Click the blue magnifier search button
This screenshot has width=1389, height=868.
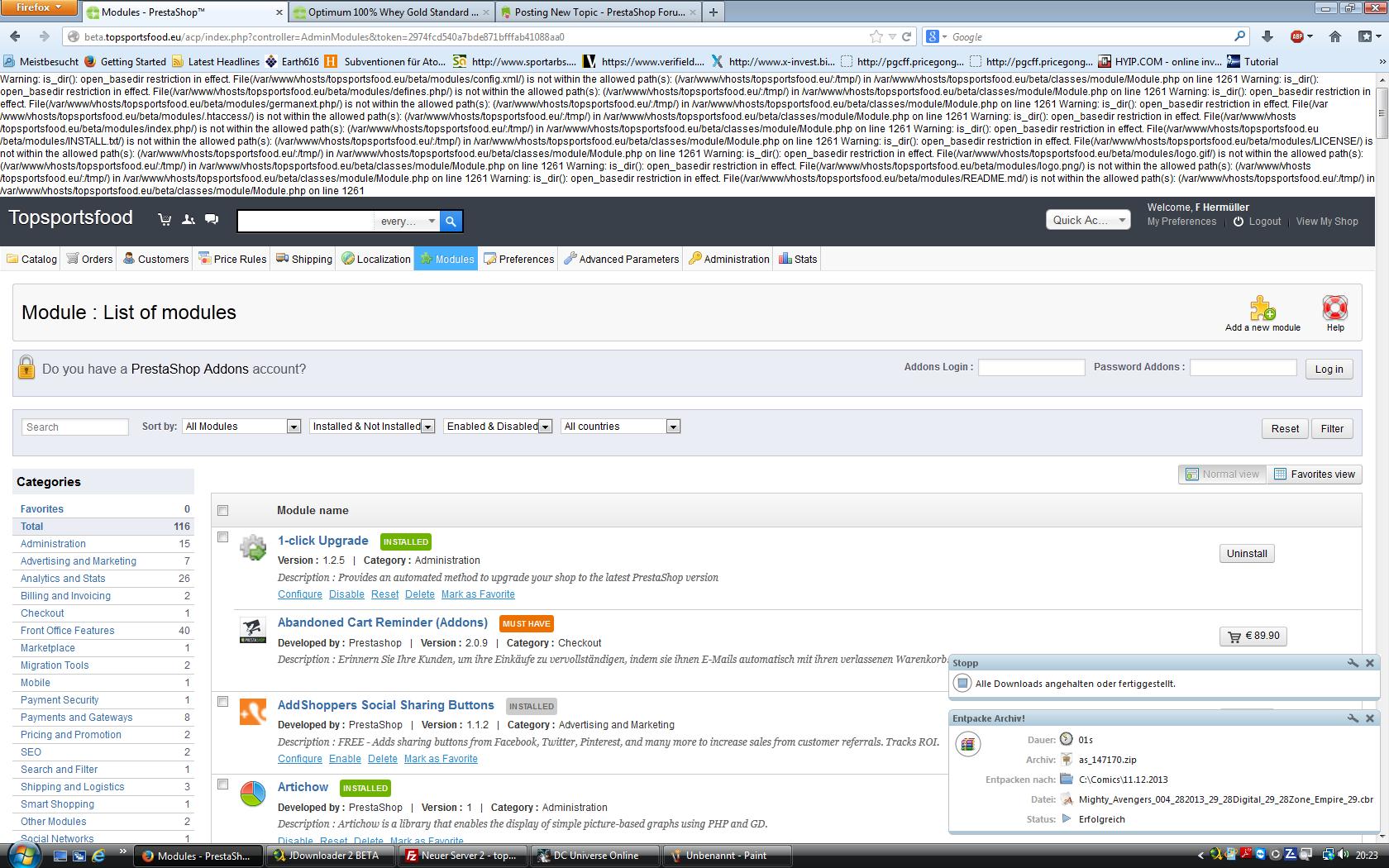point(451,221)
